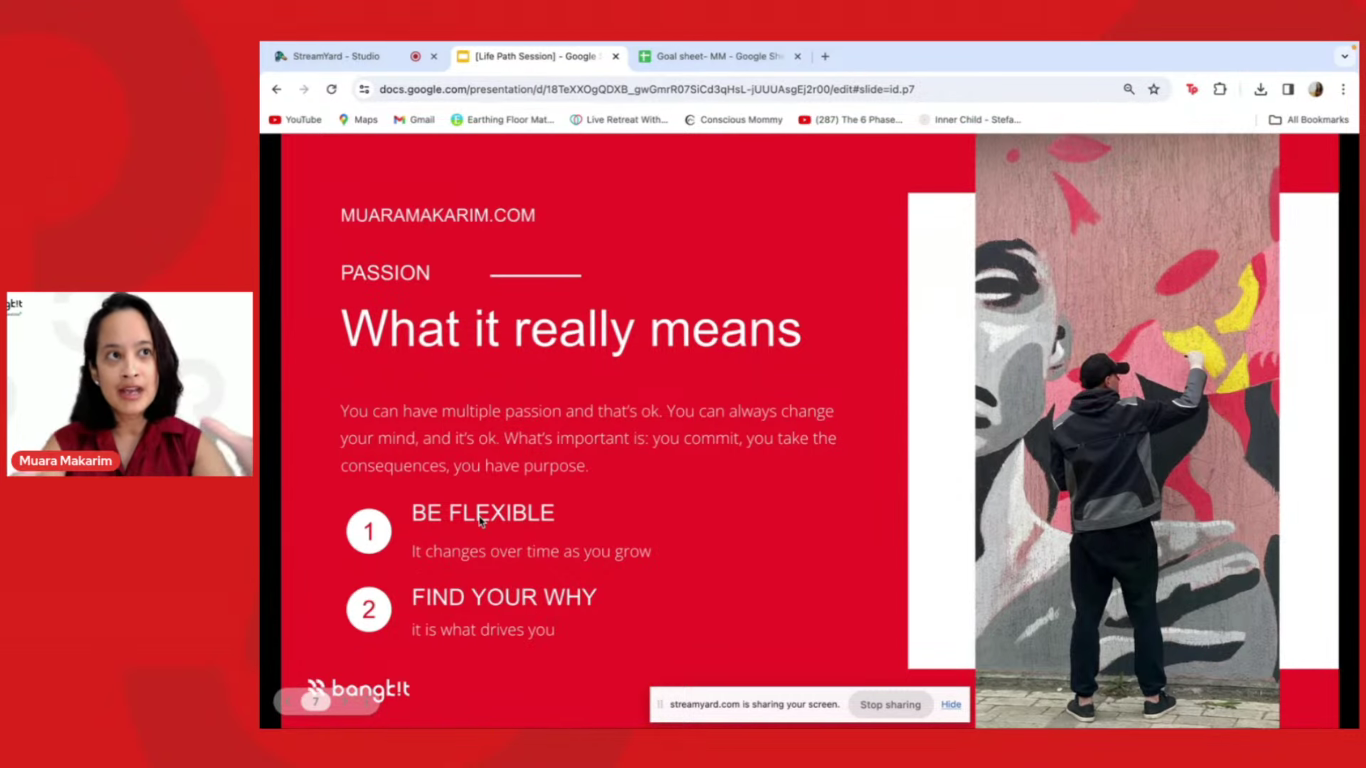Bookmark this page with the star icon
The height and width of the screenshot is (768, 1366).
[x=1154, y=89]
